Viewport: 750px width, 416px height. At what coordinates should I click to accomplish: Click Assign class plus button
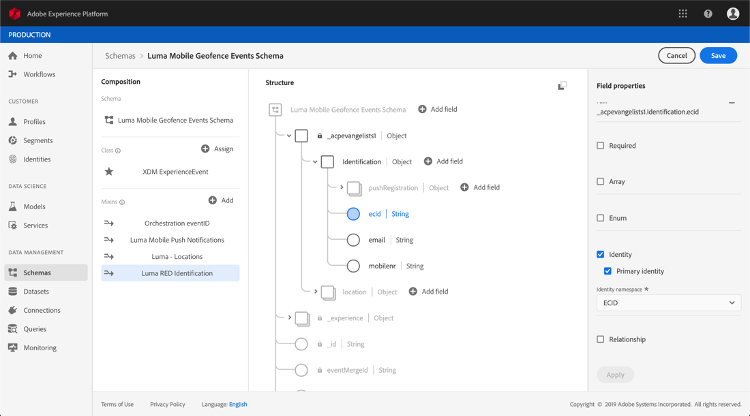(205, 149)
